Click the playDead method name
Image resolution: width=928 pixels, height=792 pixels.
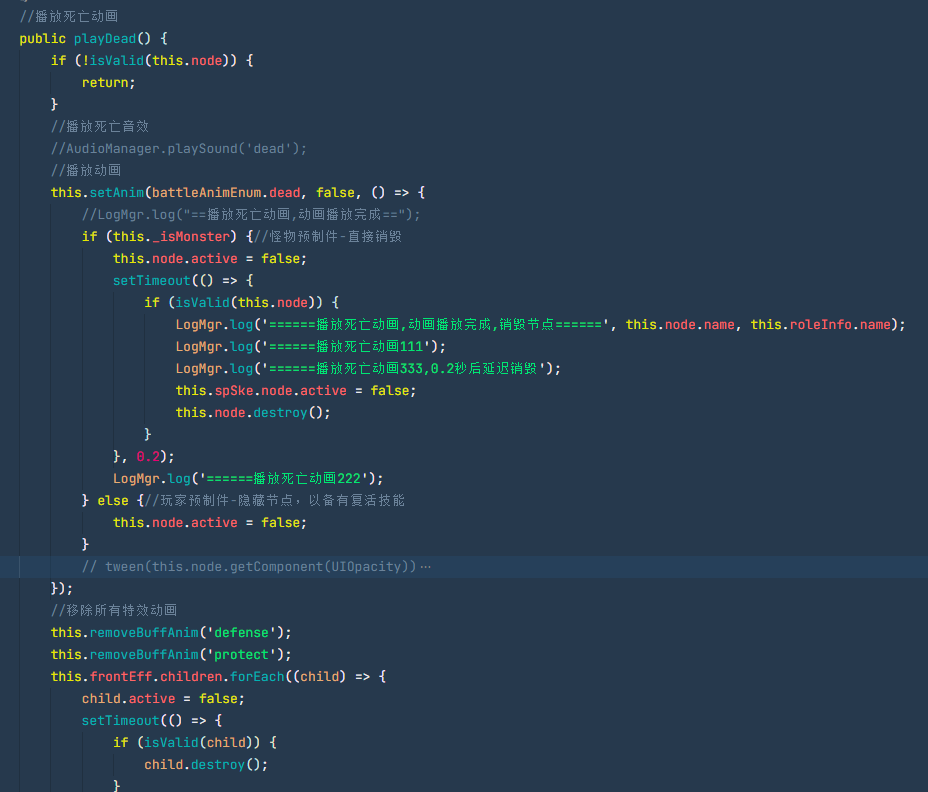click(105, 38)
